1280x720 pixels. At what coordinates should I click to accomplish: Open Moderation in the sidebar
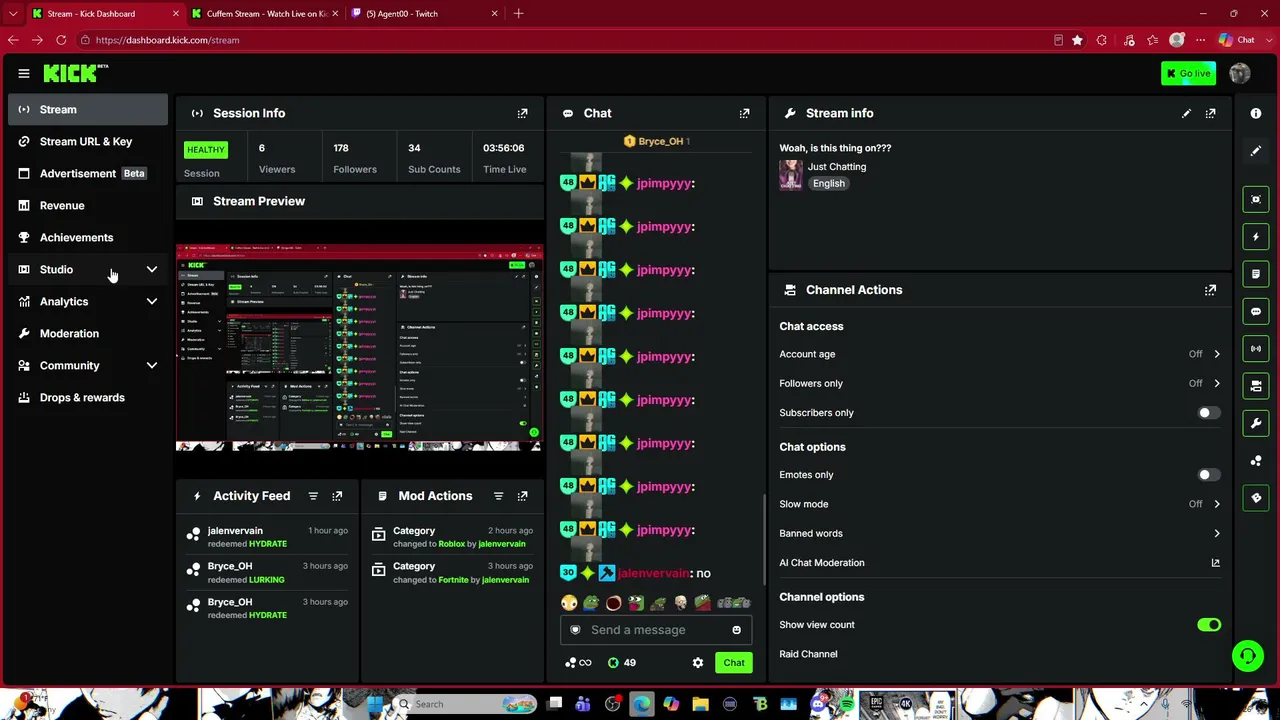coord(88,334)
